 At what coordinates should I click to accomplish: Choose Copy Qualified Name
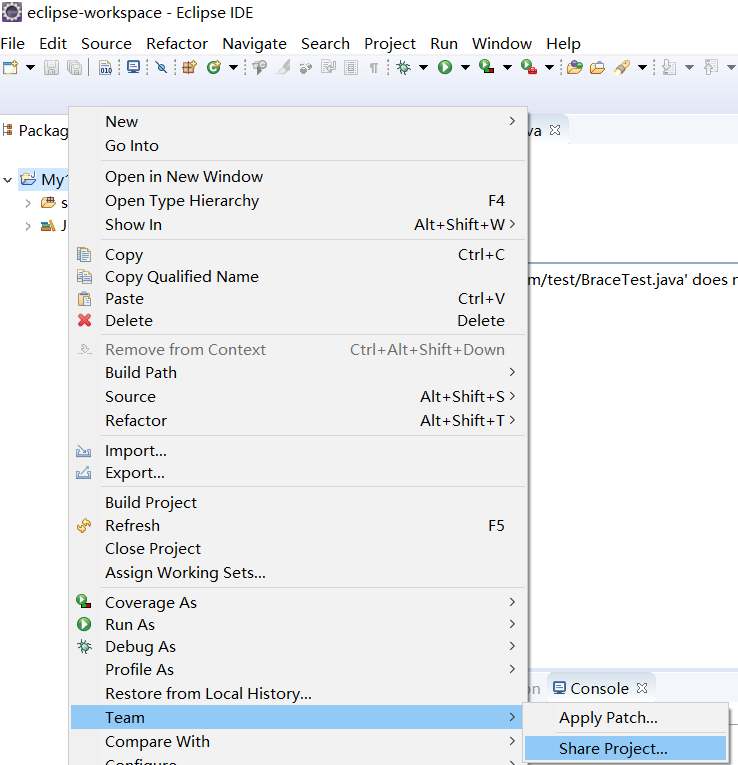pos(299,277)
